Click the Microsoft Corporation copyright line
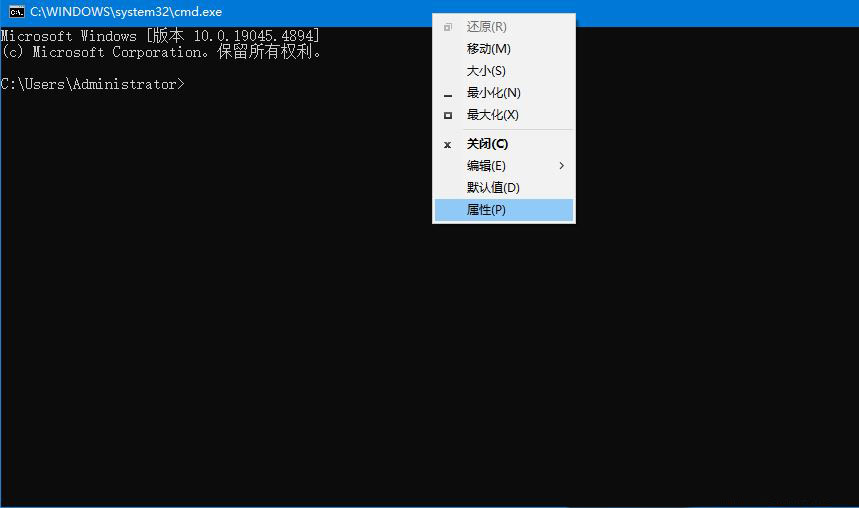859x508 pixels. coord(161,52)
